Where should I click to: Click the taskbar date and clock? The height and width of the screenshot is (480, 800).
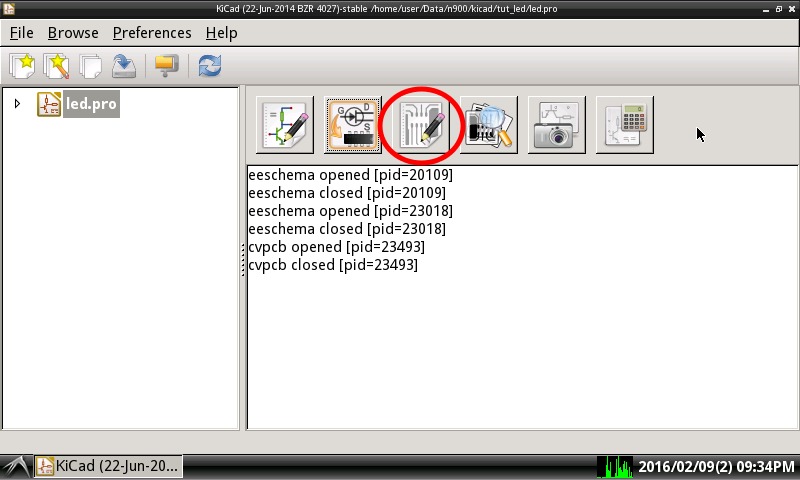(x=716, y=467)
